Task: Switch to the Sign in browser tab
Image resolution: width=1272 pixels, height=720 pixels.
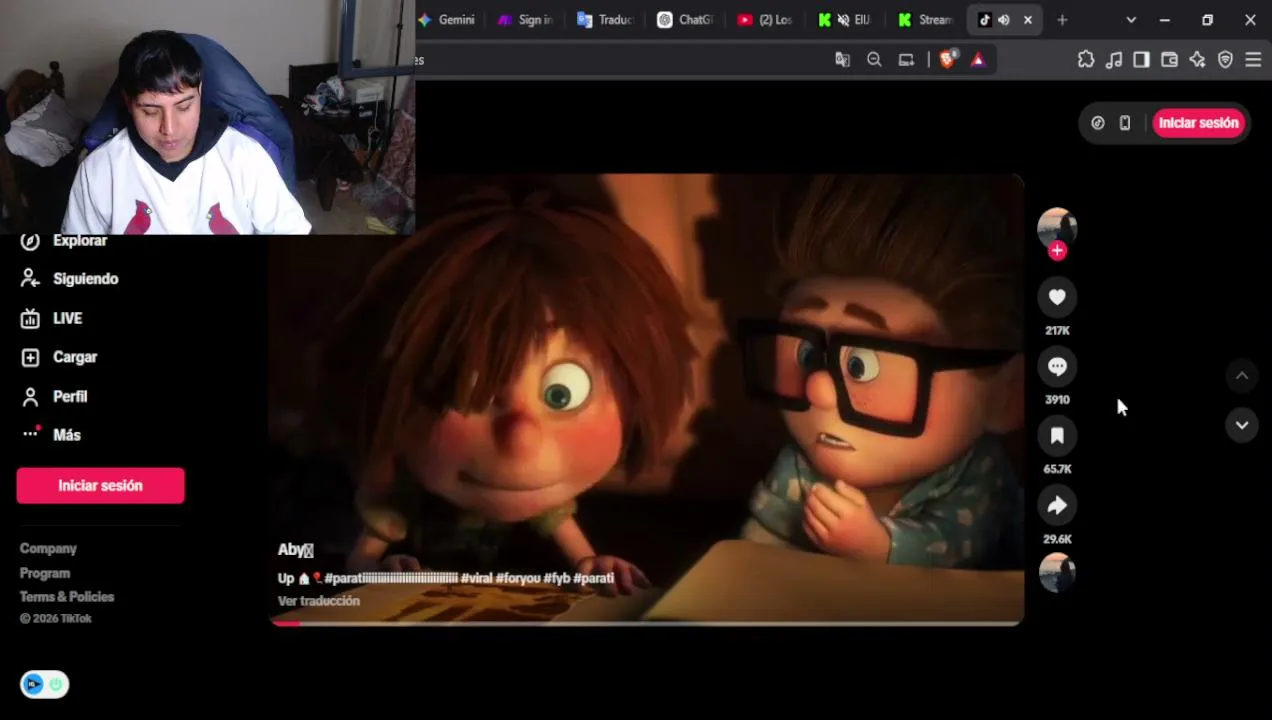Action: [526, 20]
